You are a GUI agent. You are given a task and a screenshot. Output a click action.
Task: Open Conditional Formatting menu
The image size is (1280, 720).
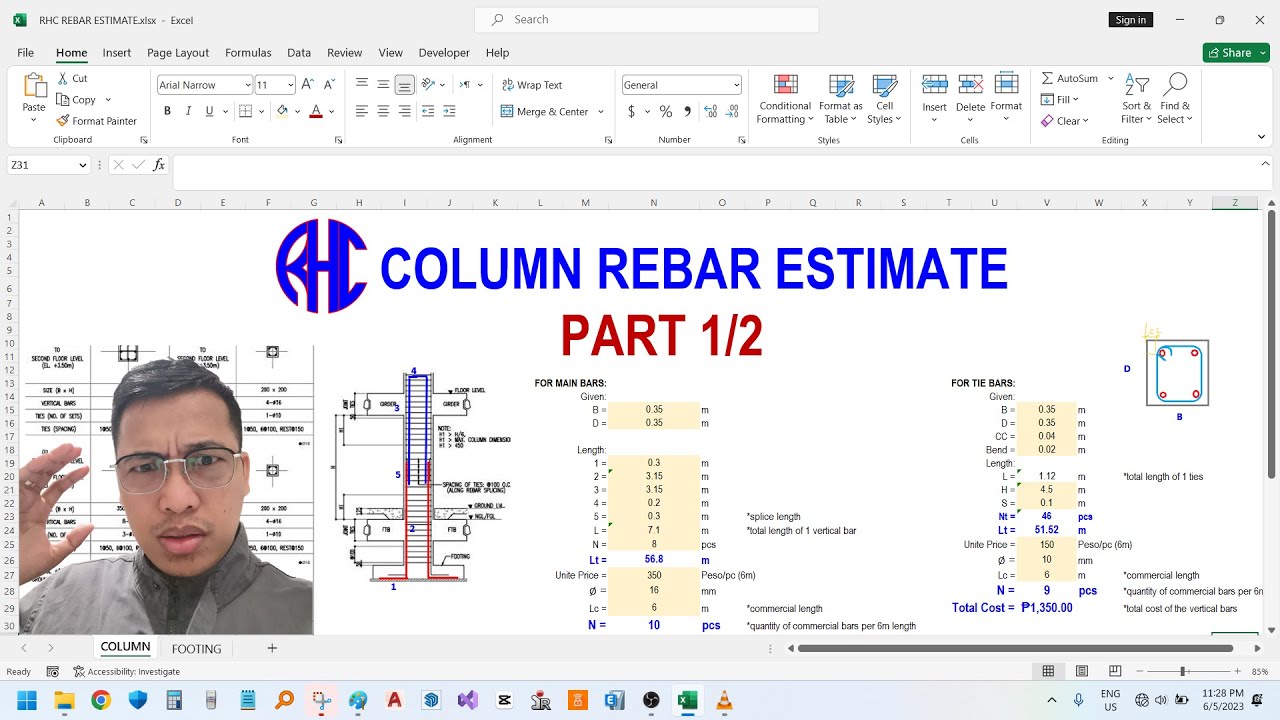point(785,100)
